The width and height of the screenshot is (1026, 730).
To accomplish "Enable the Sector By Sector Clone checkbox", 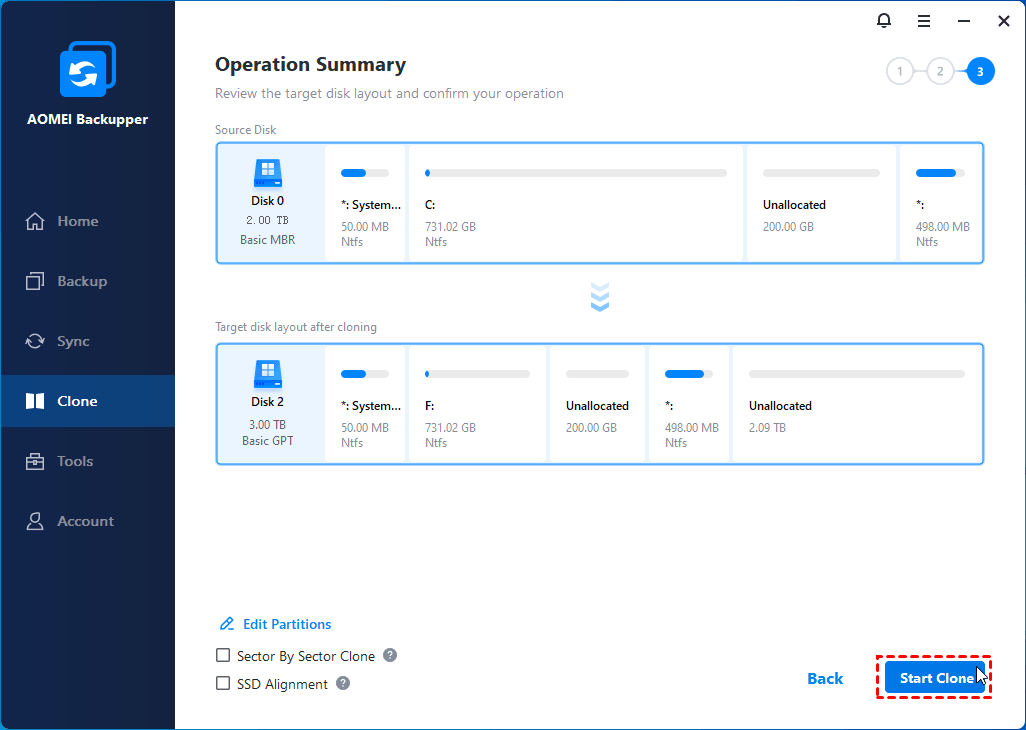I will coord(223,656).
